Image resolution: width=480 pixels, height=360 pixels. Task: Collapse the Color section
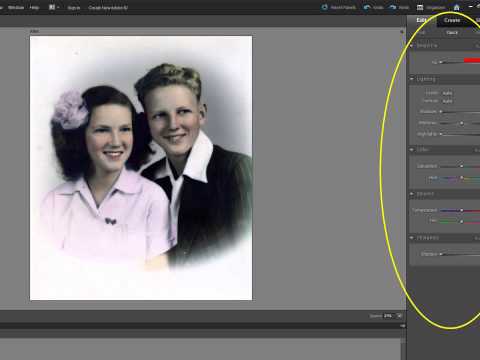click(x=412, y=150)
